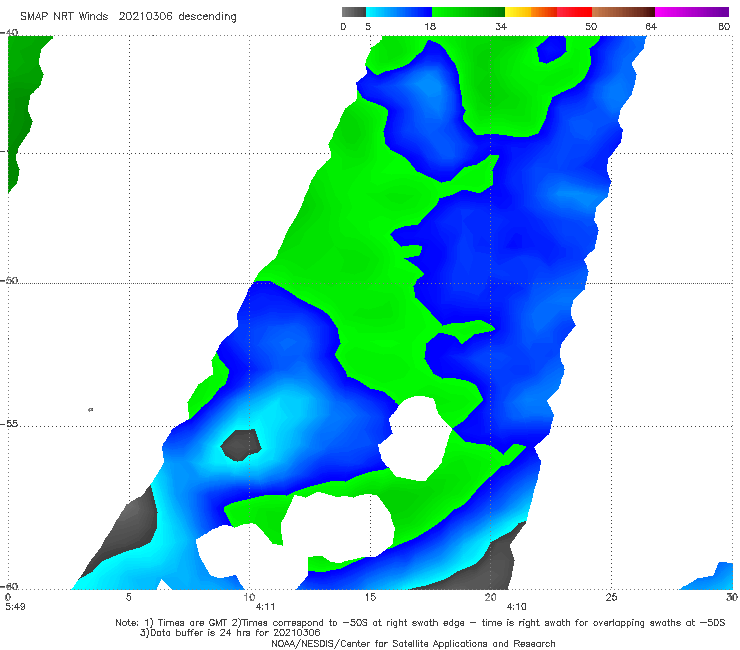Select the gray 0–5 segment of the color bar

pos(353,12)
